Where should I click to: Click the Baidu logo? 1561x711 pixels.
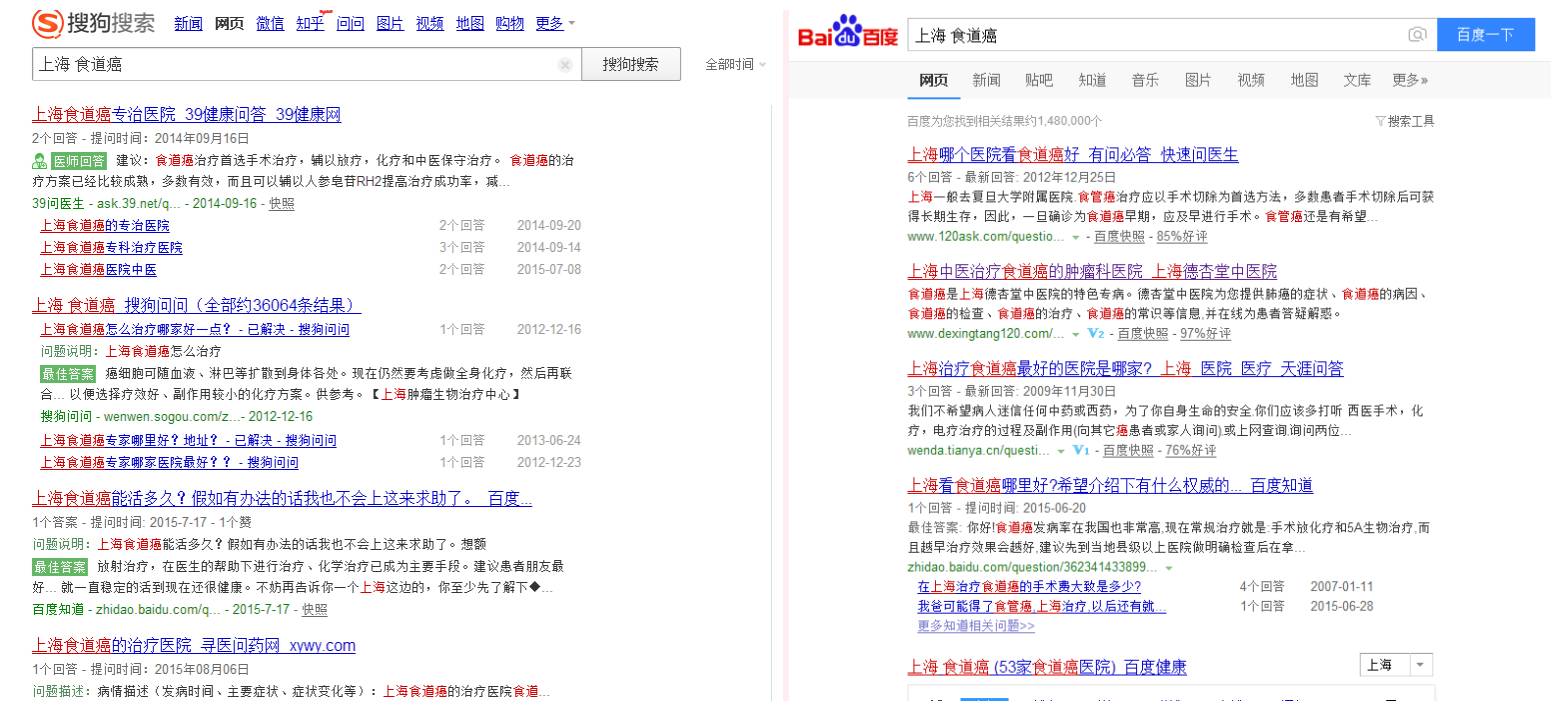point(847,33)
